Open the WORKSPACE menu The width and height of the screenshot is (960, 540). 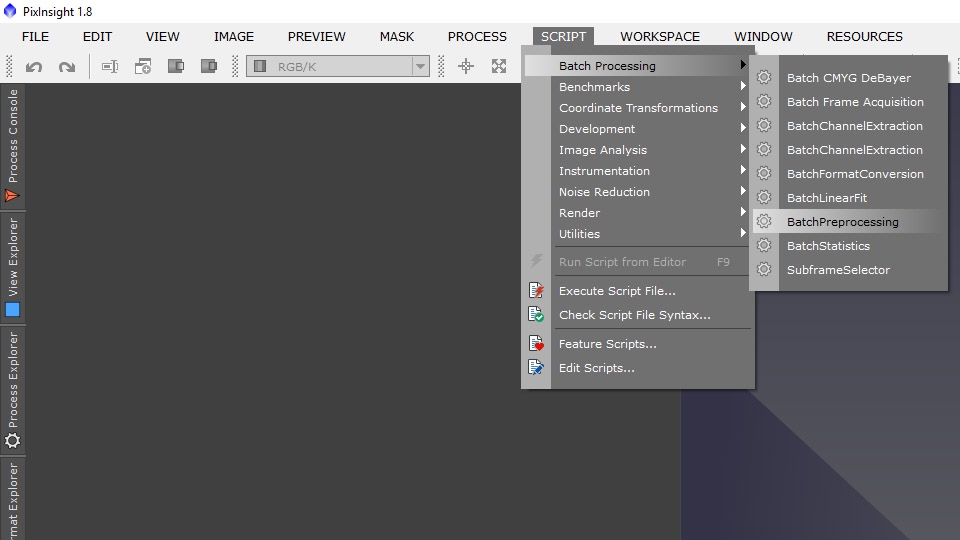pos(660,37)
